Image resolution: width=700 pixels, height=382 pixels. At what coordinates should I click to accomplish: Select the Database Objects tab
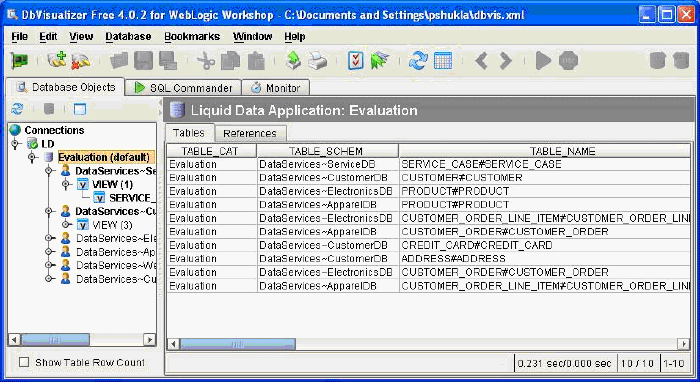click(x=66, y=87)
